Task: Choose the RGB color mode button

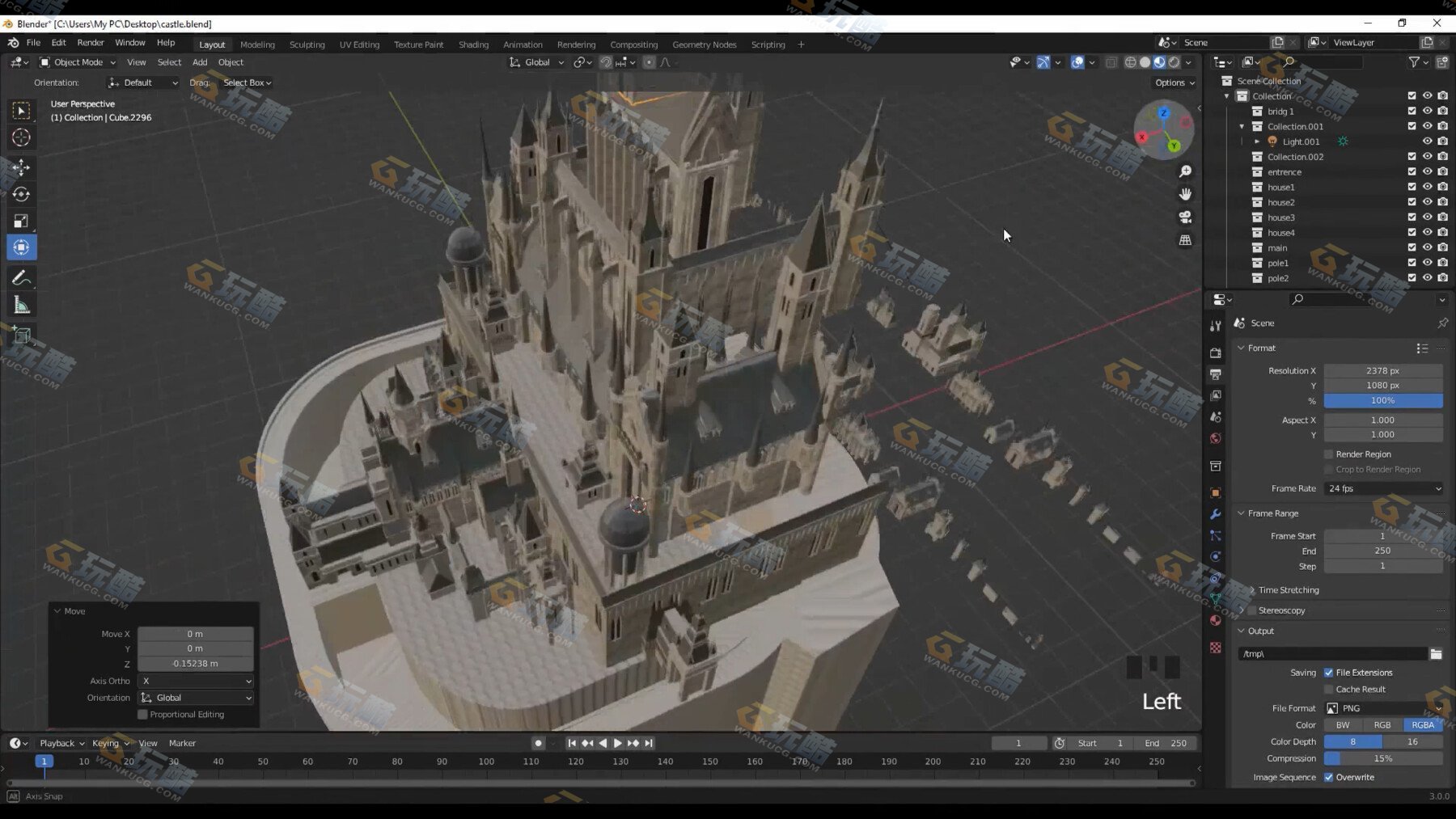Action: [1382, 725]
